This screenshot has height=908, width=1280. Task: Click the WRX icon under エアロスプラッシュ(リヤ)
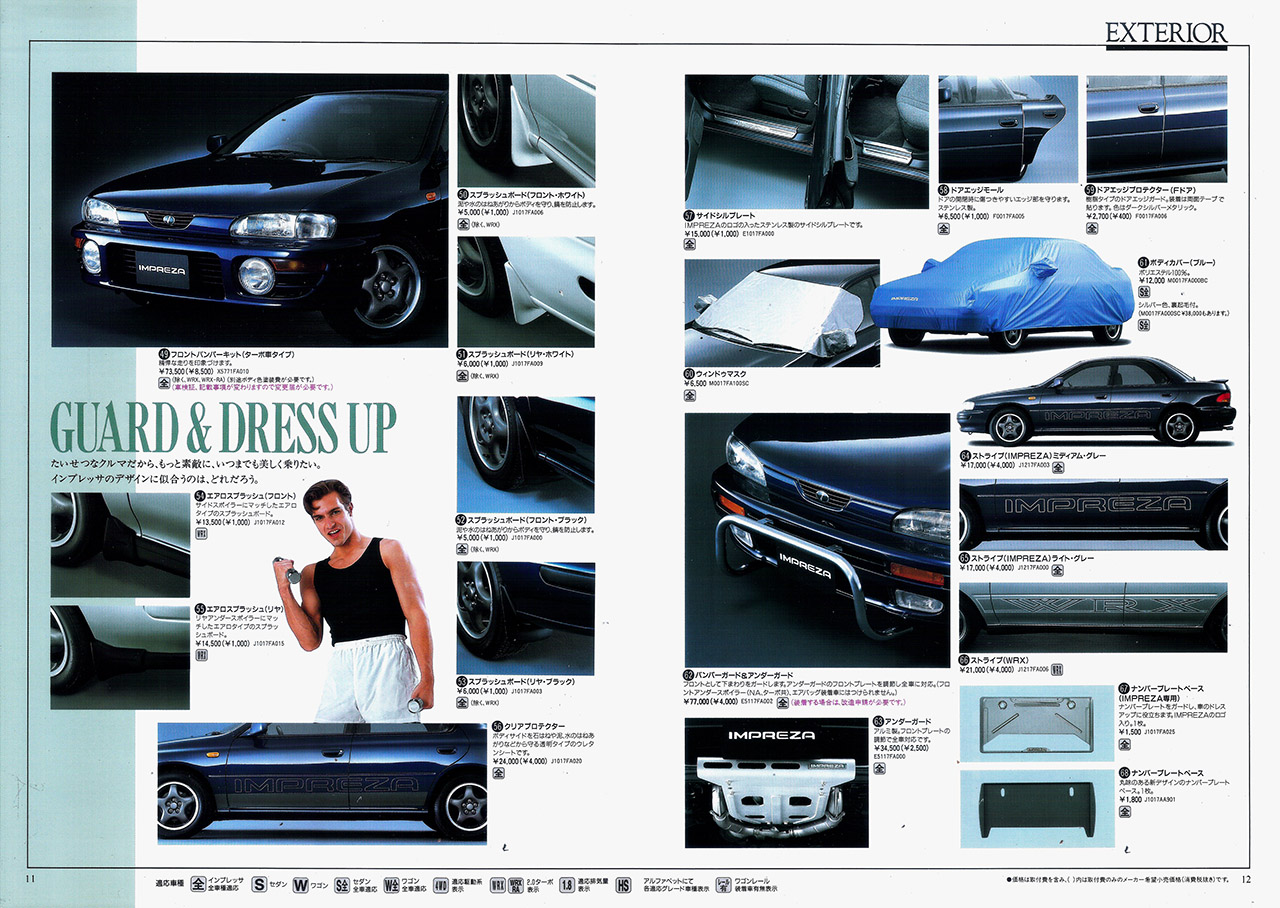tap(200, 655)
